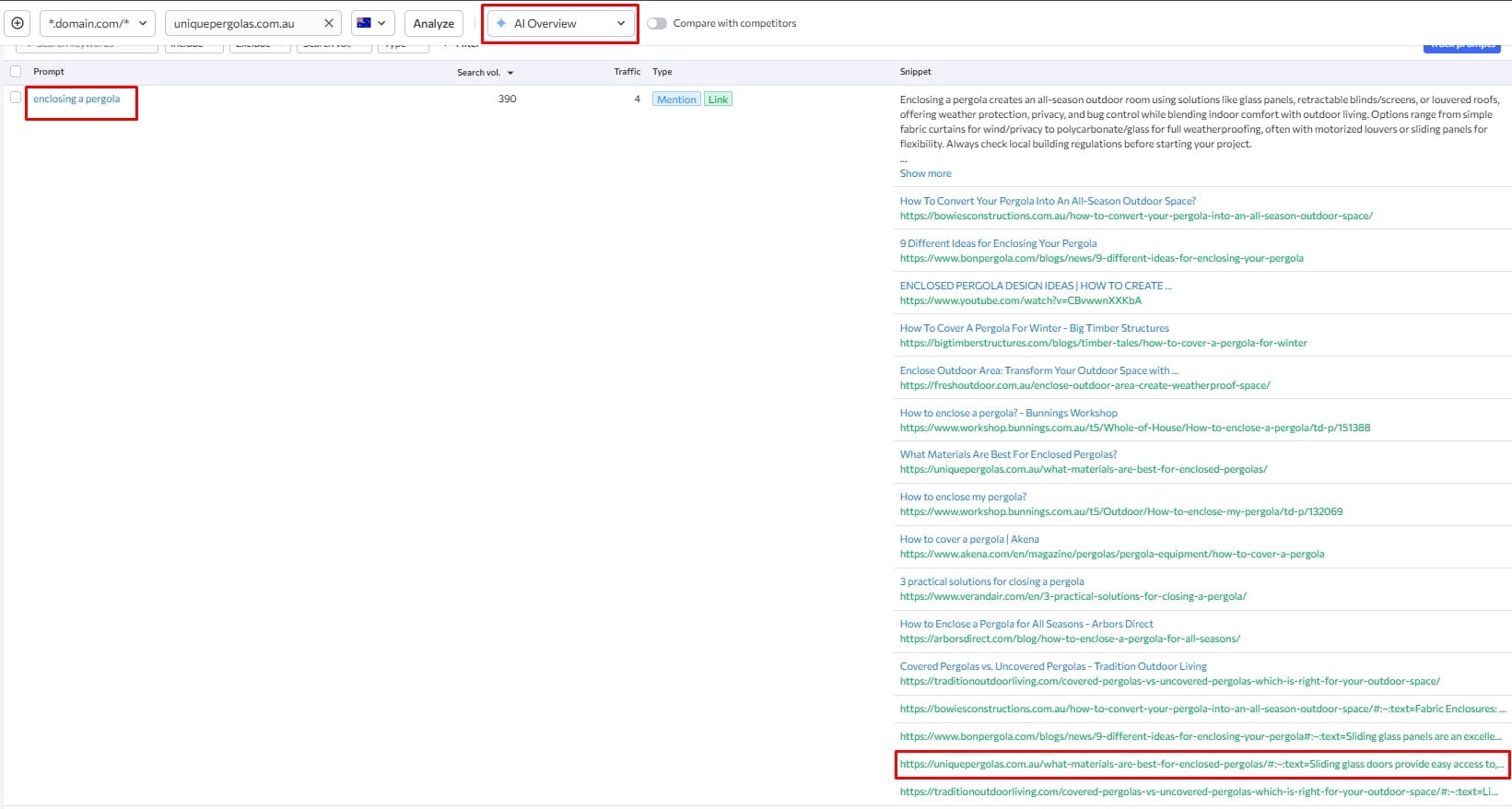This screenshot has height=809, width=1512.
Task: Click the Traffic column header
Action: coord(627,72)
